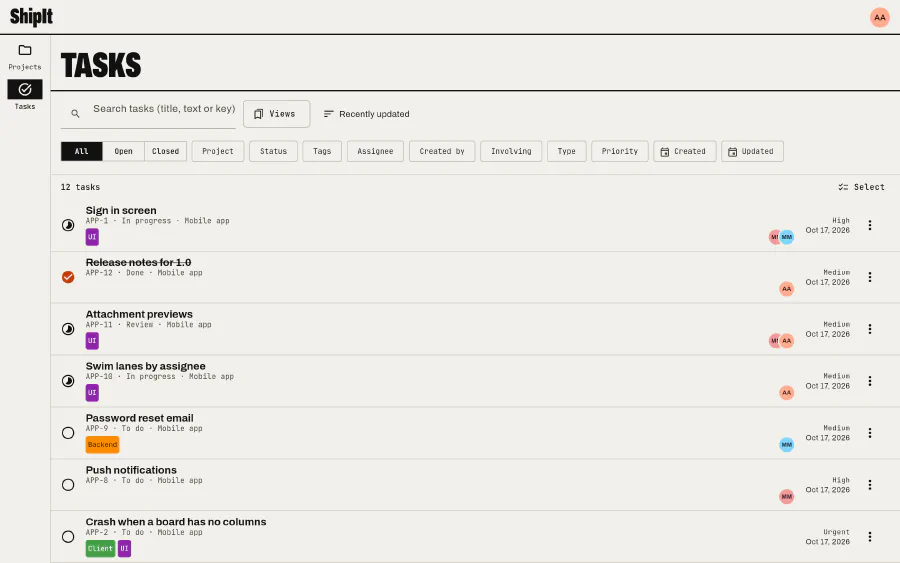Viewport: 900px width, 563px height.
Task: Click Select to enable multi-selection
Action: tap(861, 187)
